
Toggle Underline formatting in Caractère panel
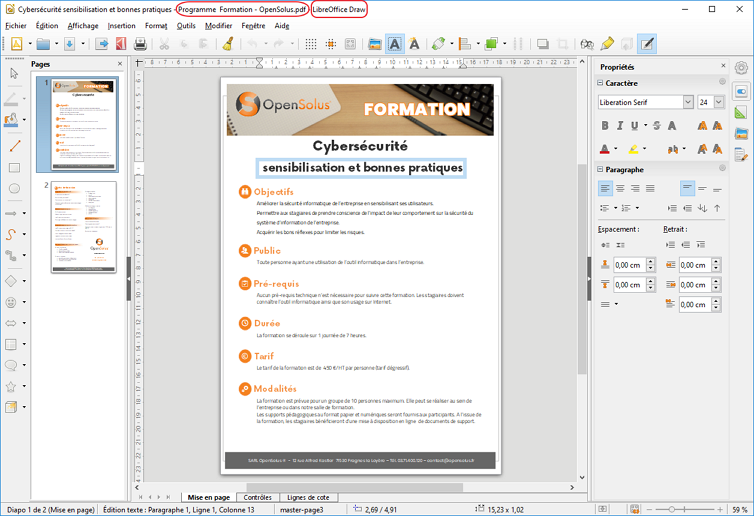coord(635,126)
